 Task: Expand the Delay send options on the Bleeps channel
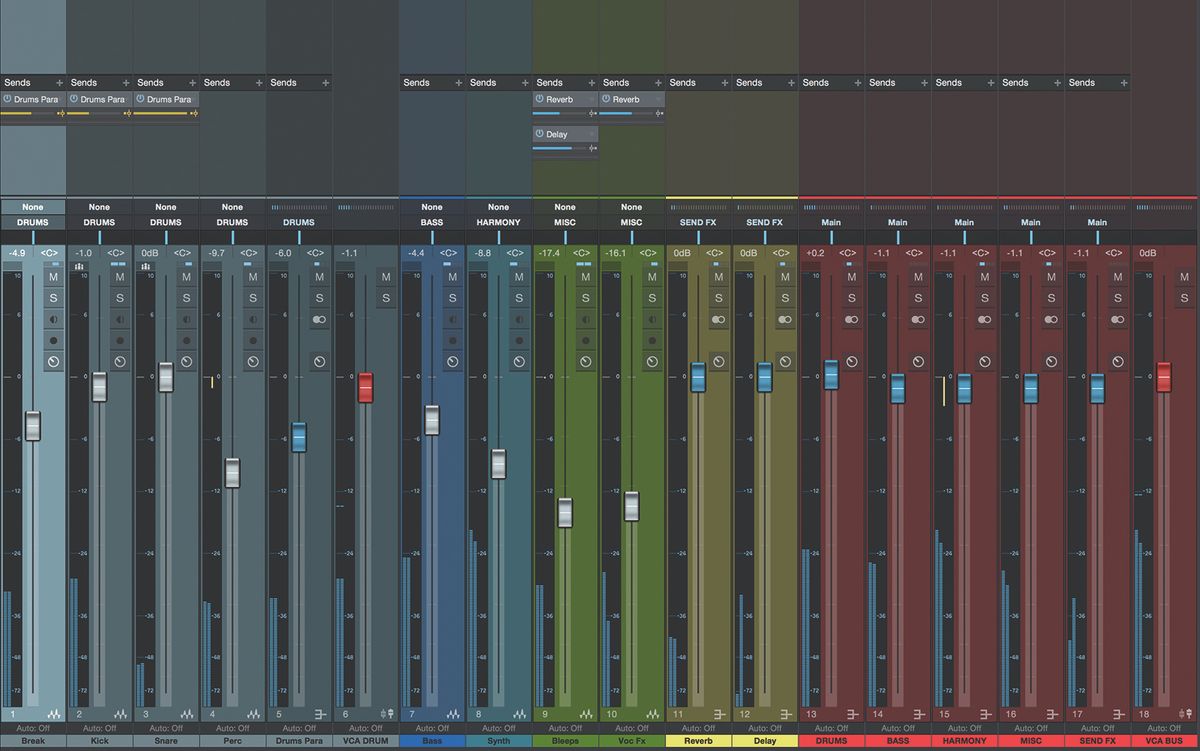click(x=594, y=133)
